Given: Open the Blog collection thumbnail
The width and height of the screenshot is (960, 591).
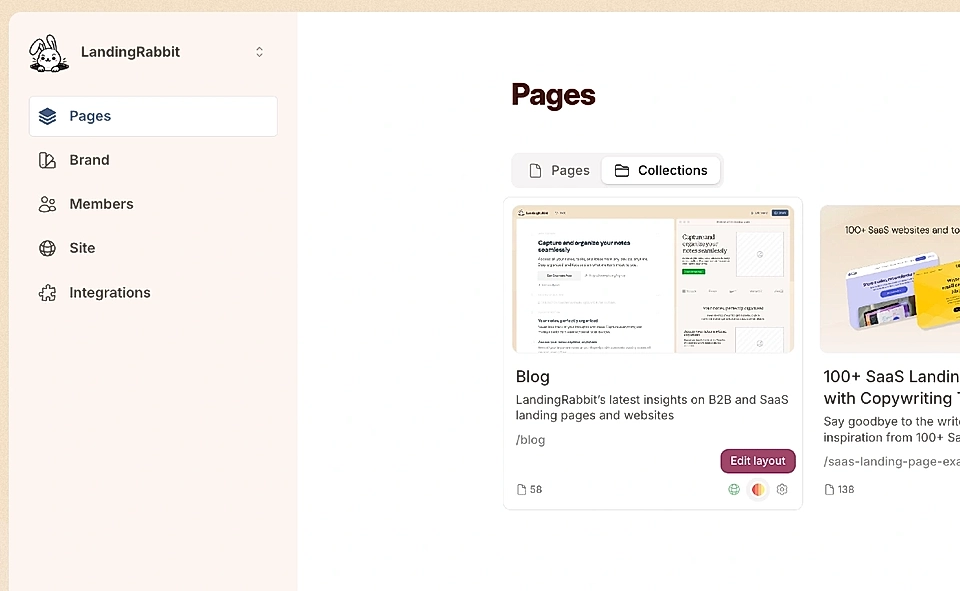Looking at the screenshot, I should (x=653, y=279).
